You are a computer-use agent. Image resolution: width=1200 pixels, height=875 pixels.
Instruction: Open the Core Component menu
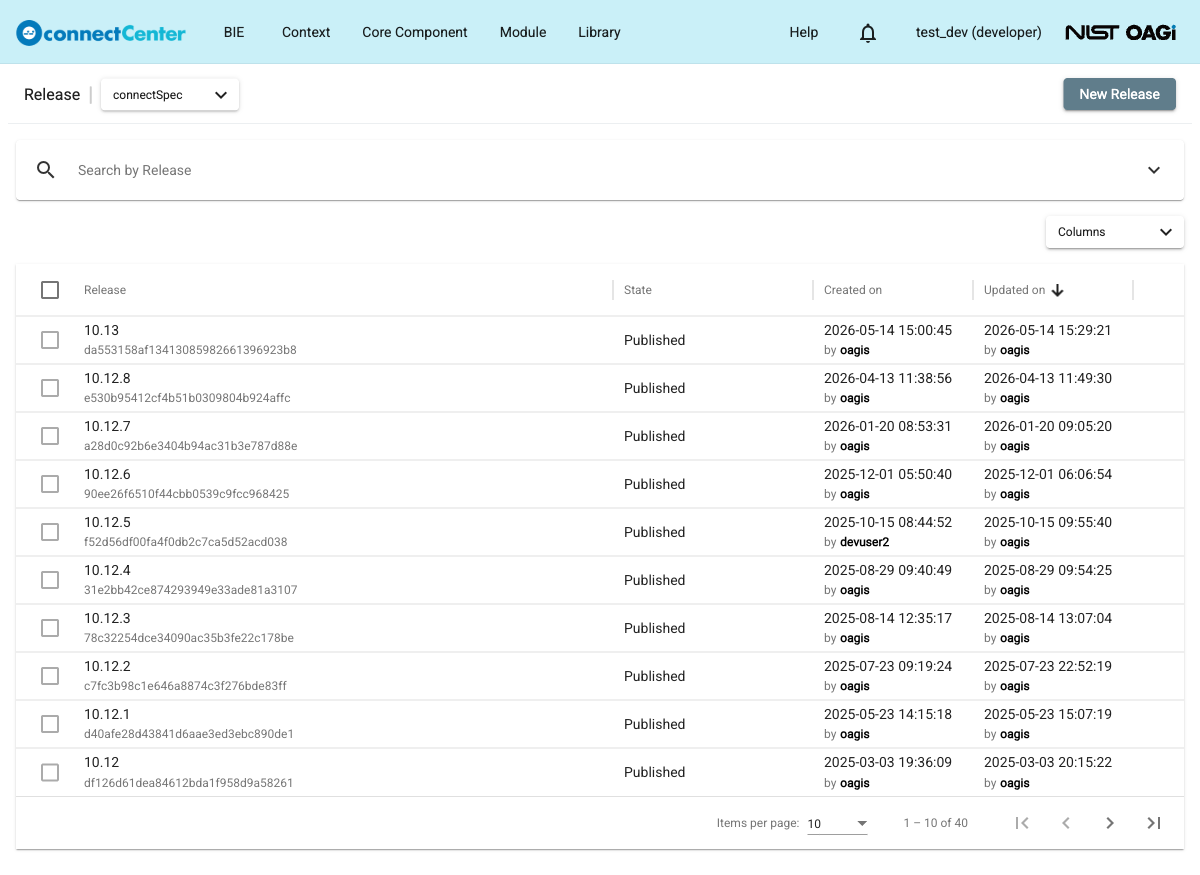pos(415,32)
